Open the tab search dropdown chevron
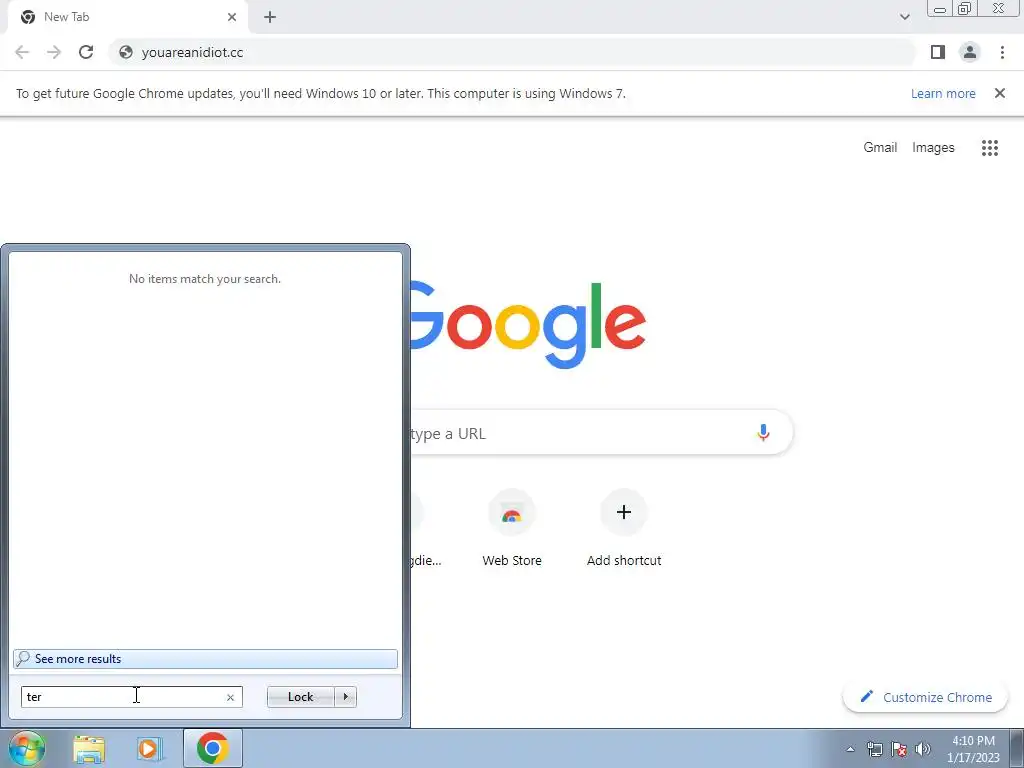The width and height of the screenshot is (1024, 768). (904, 17)
